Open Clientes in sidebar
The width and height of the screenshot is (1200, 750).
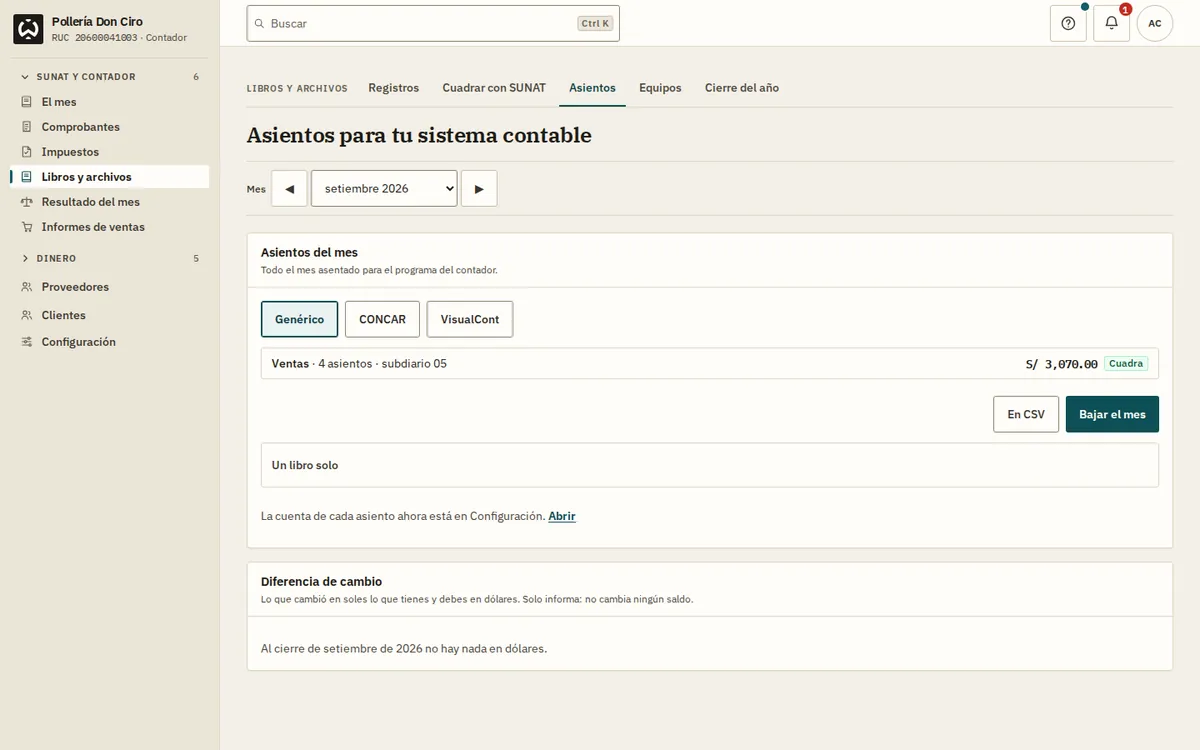110,315
